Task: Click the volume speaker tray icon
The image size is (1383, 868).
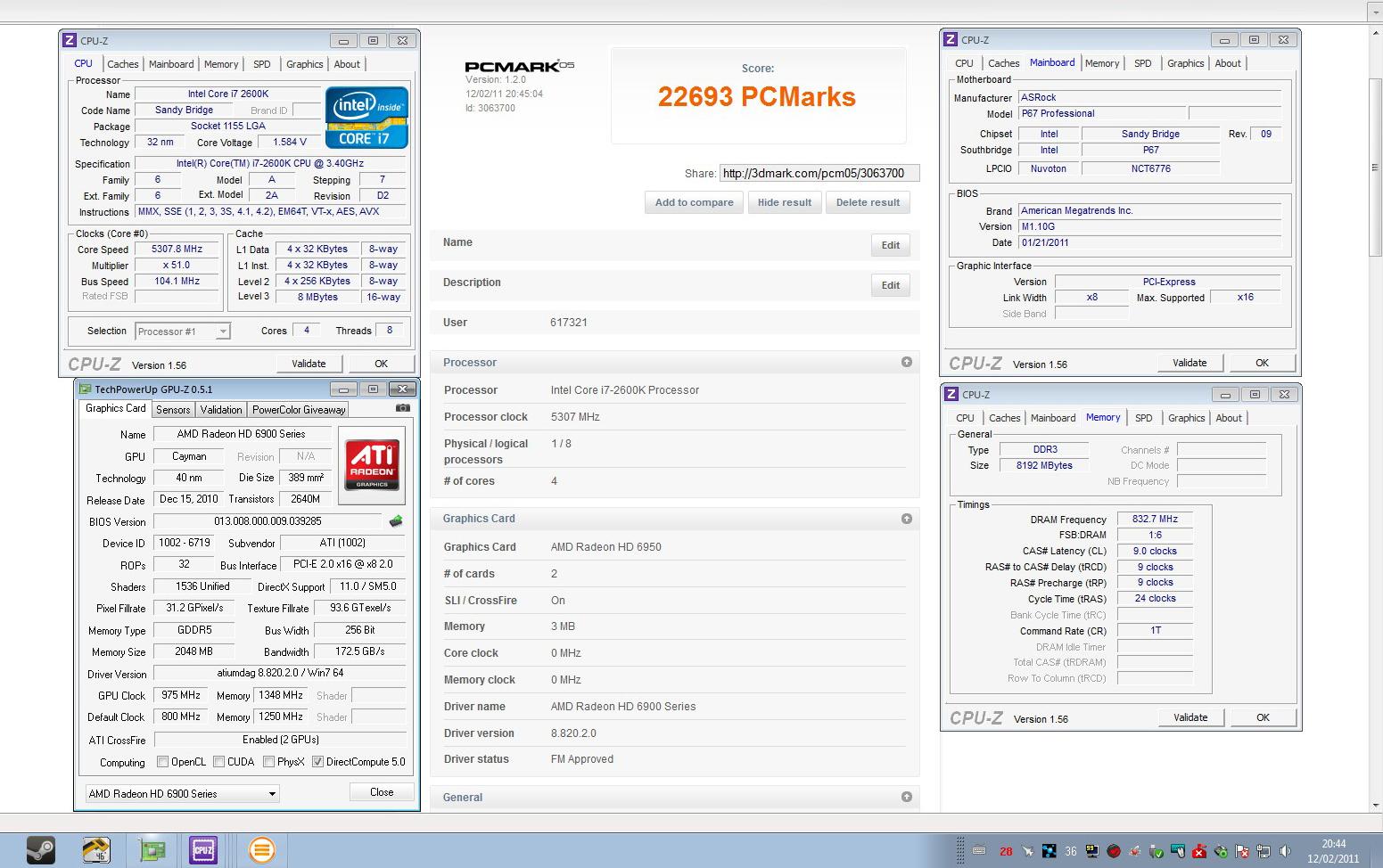Action: point(1284,851)
